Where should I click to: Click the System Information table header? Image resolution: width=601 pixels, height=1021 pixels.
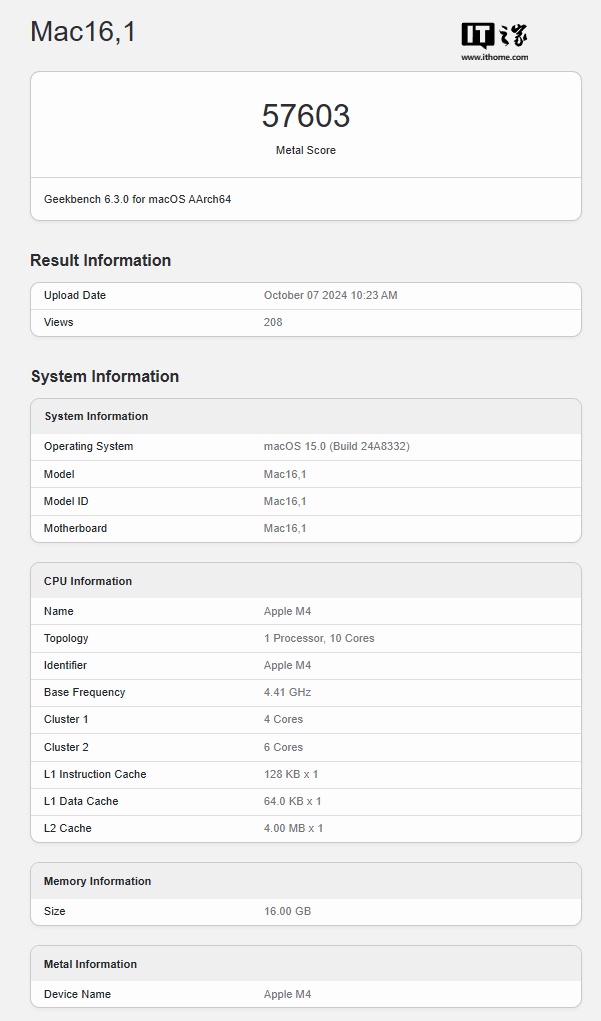(x=96, y=416)
